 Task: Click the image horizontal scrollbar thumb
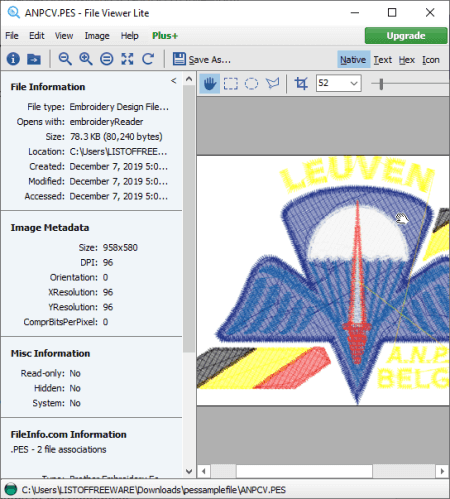click(x=304, y=471)
